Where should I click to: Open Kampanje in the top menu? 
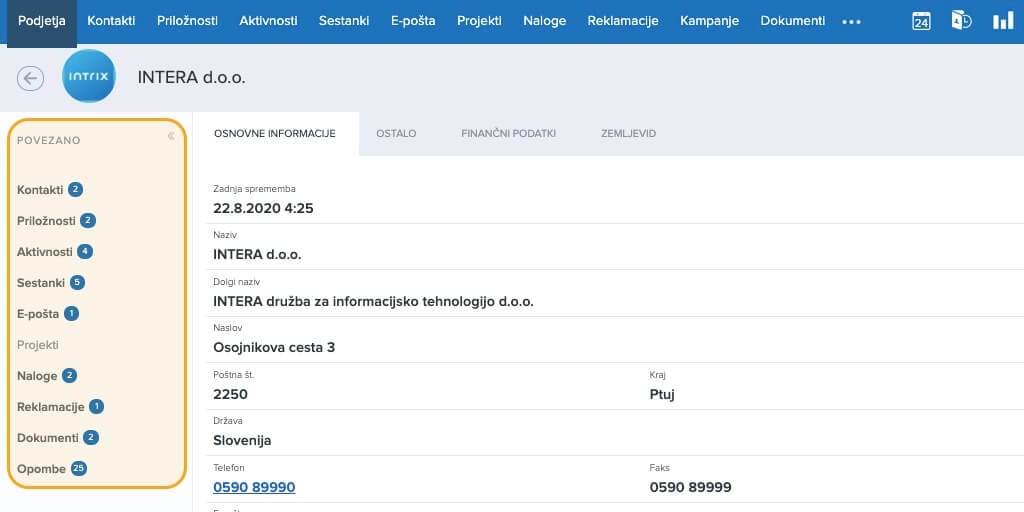click(709, 21)
